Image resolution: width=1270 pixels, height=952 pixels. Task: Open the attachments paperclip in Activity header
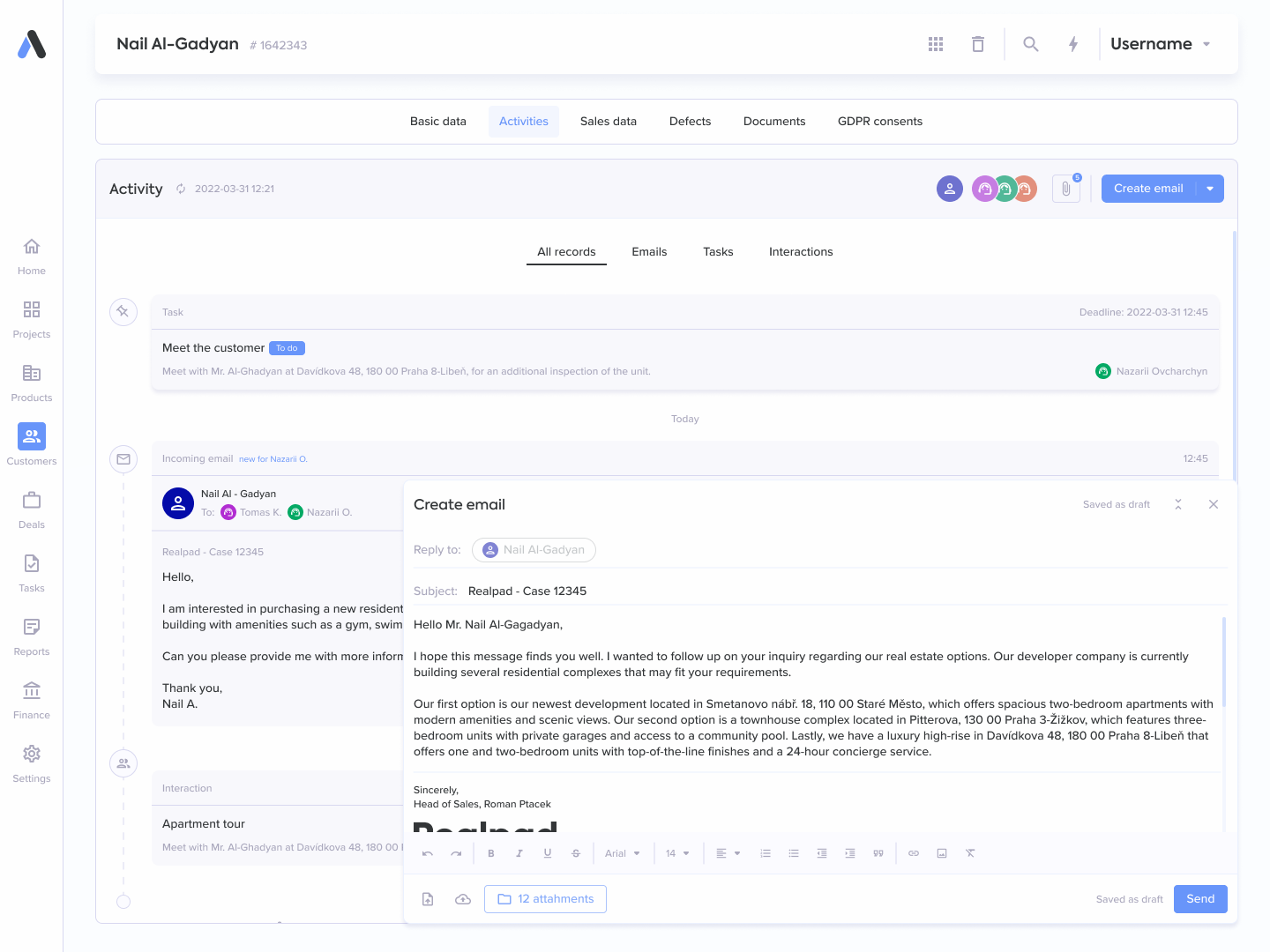coord(1065,189)
